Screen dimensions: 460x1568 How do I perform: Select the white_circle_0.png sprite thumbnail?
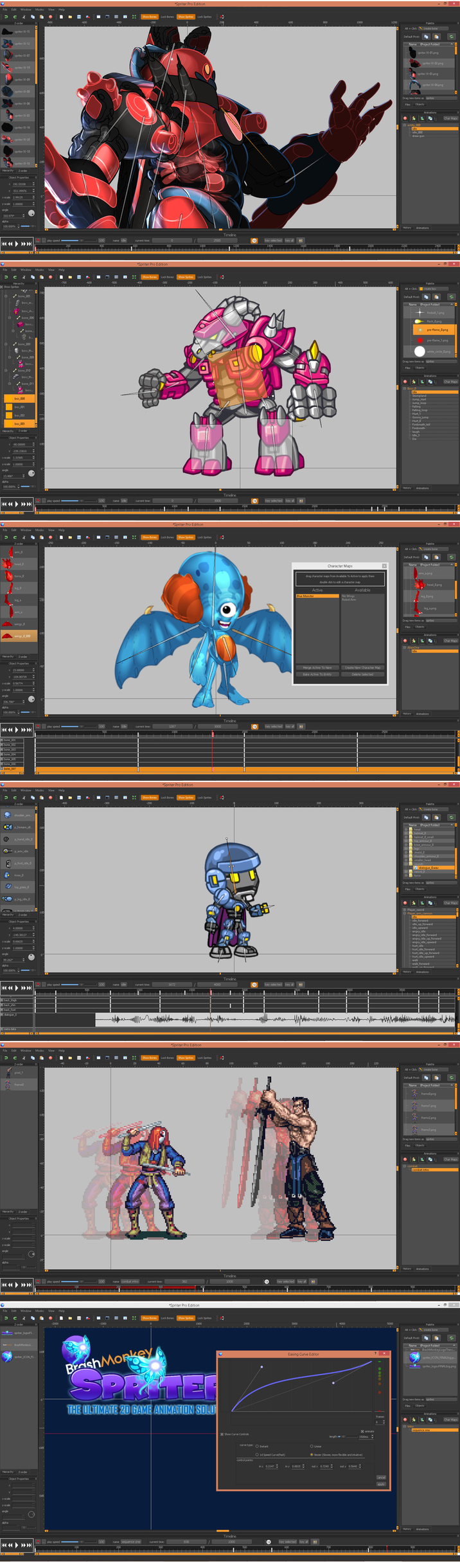(420, 352)
